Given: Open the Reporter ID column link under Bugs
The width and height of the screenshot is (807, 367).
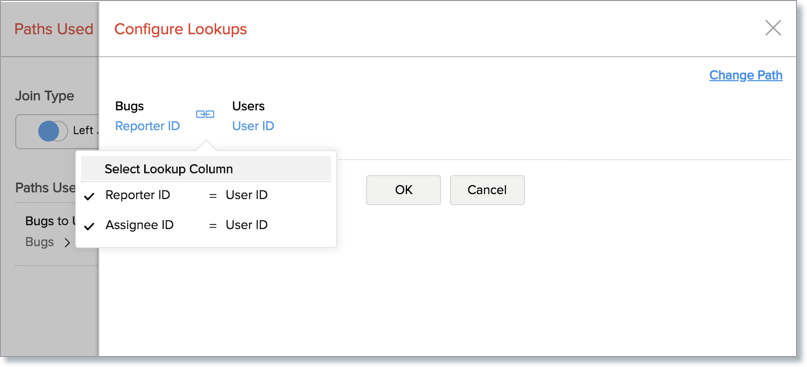Looking at the screenshot, I should [x=148, y=126].
